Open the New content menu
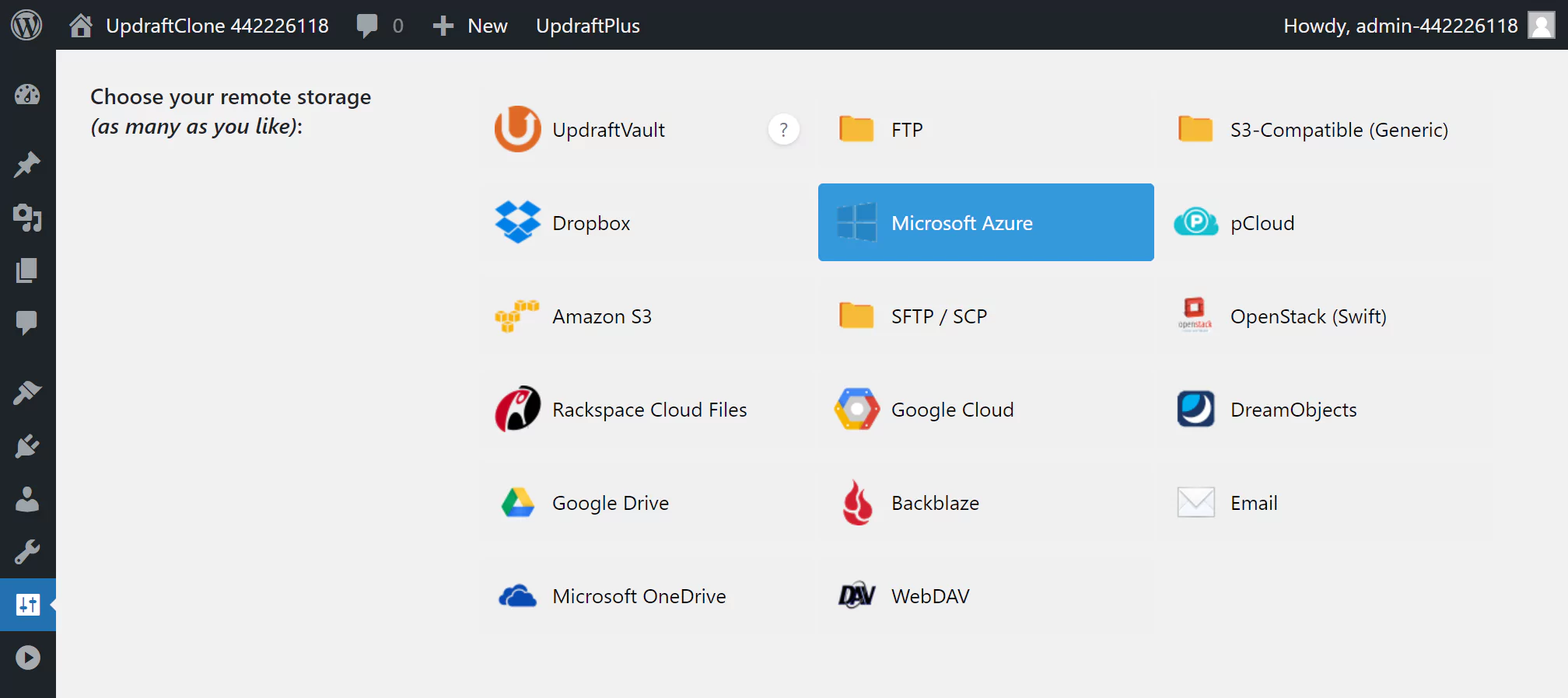Screen dimensions: 1568x698 tap(471, 26)
